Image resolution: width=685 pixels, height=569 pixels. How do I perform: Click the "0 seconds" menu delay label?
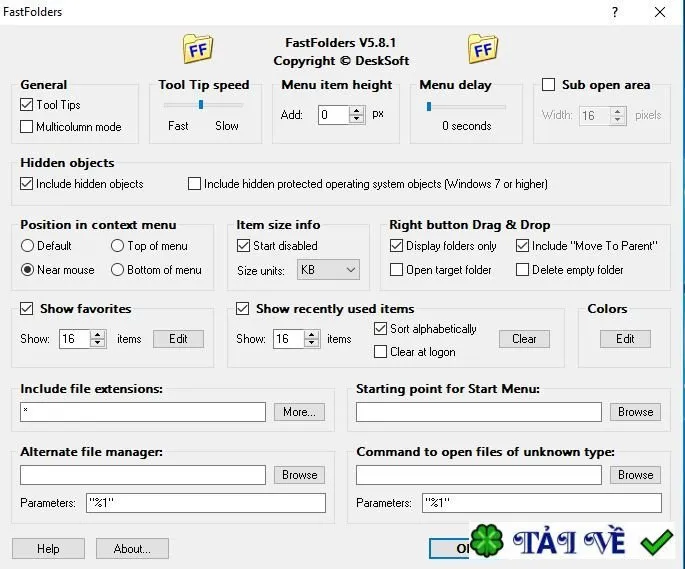pos(467,126)
